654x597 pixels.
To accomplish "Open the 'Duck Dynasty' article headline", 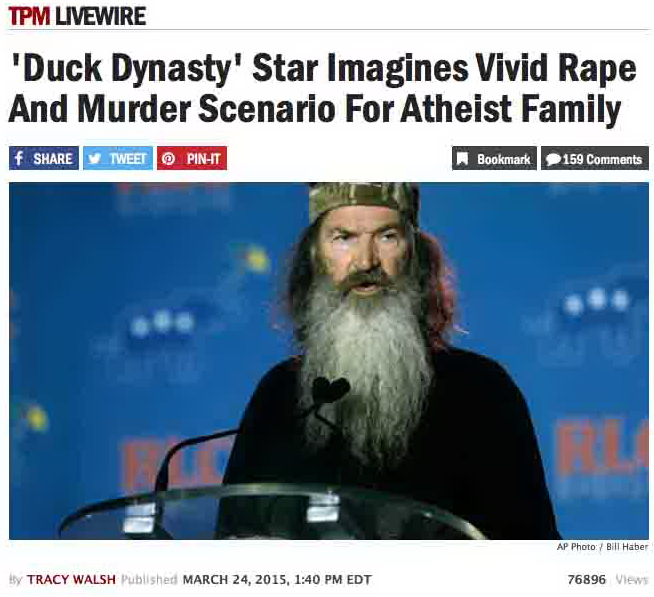I will 322,88.
